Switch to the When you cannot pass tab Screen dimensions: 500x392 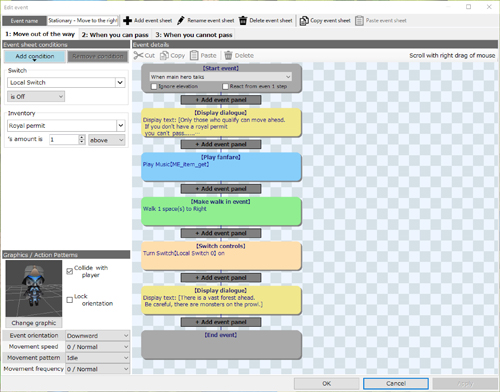(194, 35)
